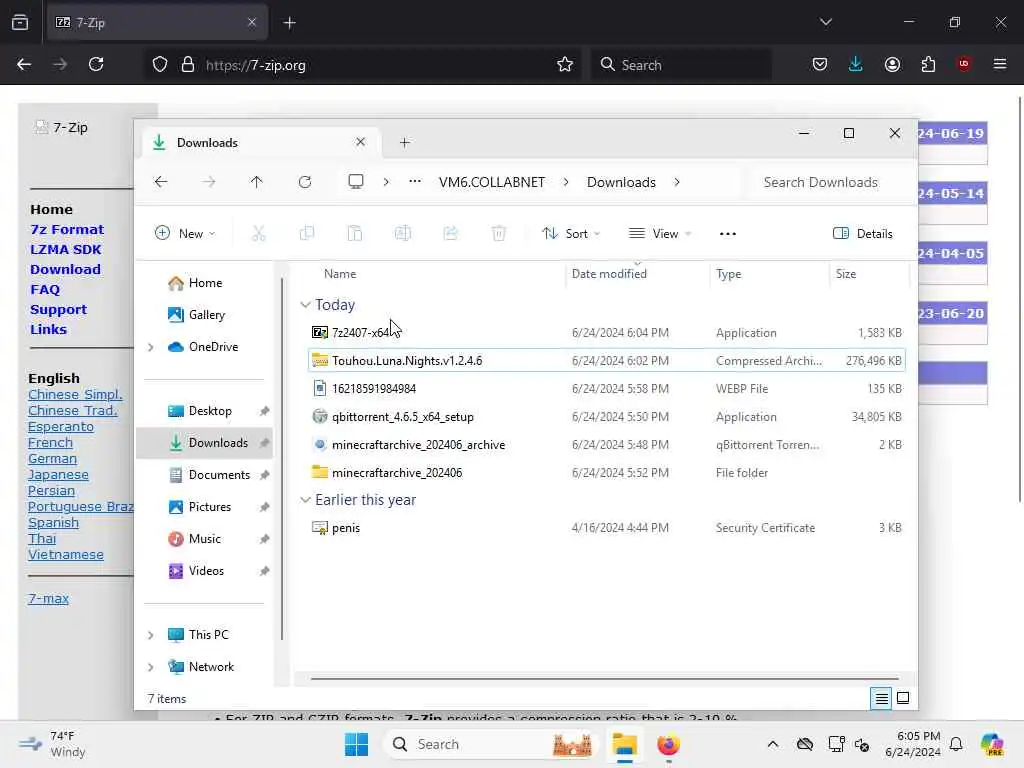Click the PC monitor icon in address bar
Image resolution: width=1024 pixels, height=768 pixels.
pos(356,182)
